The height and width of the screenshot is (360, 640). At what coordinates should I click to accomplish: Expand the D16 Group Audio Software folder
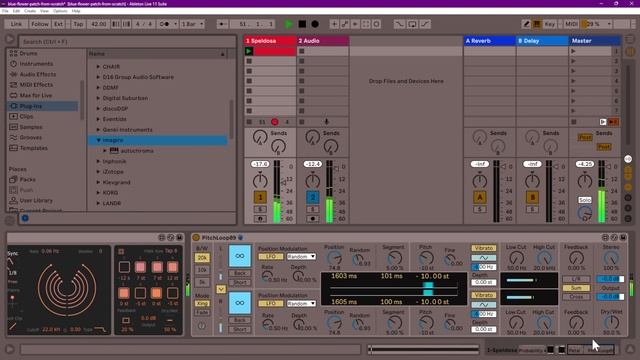tap(98, 77)
